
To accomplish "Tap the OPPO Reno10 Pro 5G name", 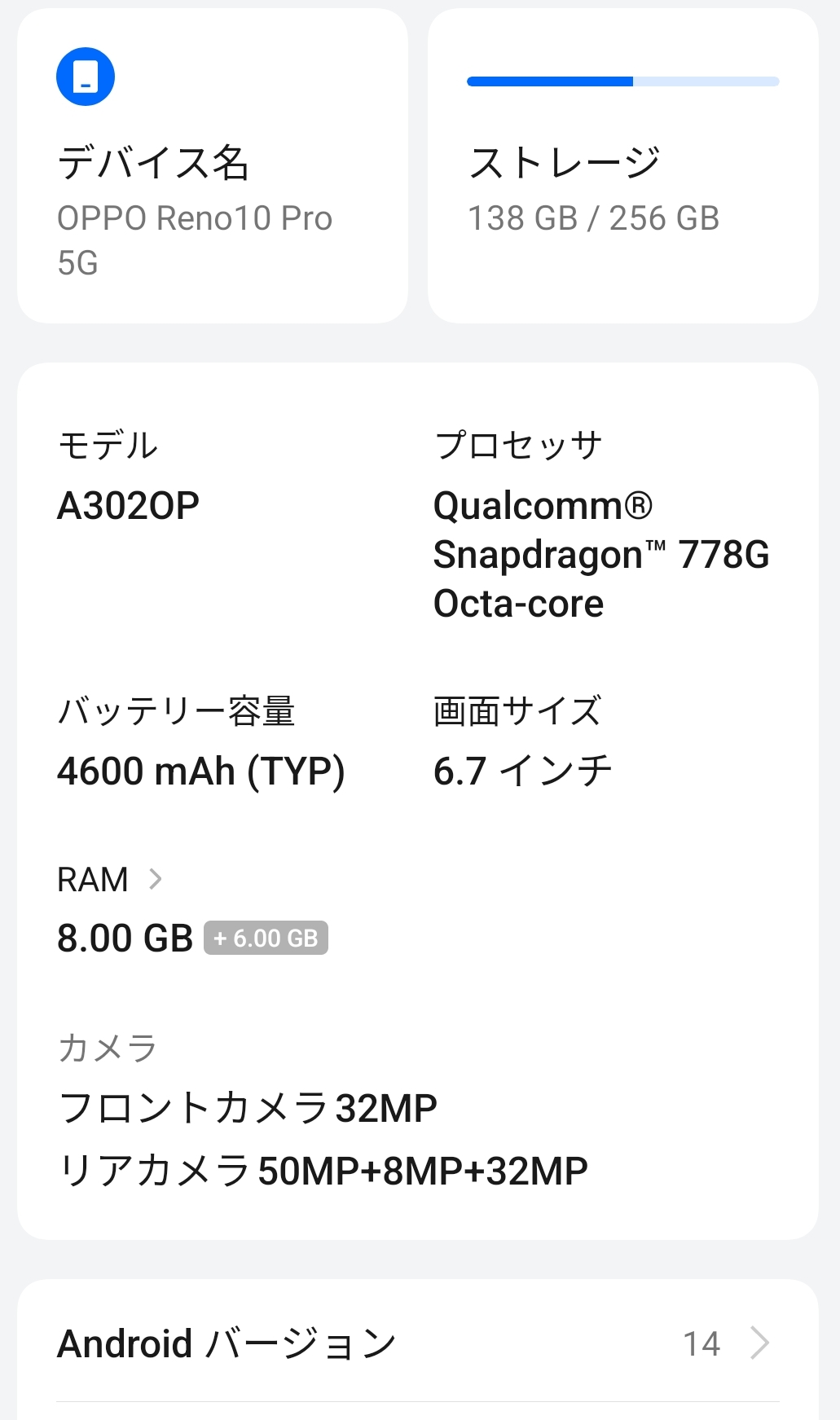I will pos(194,240).
